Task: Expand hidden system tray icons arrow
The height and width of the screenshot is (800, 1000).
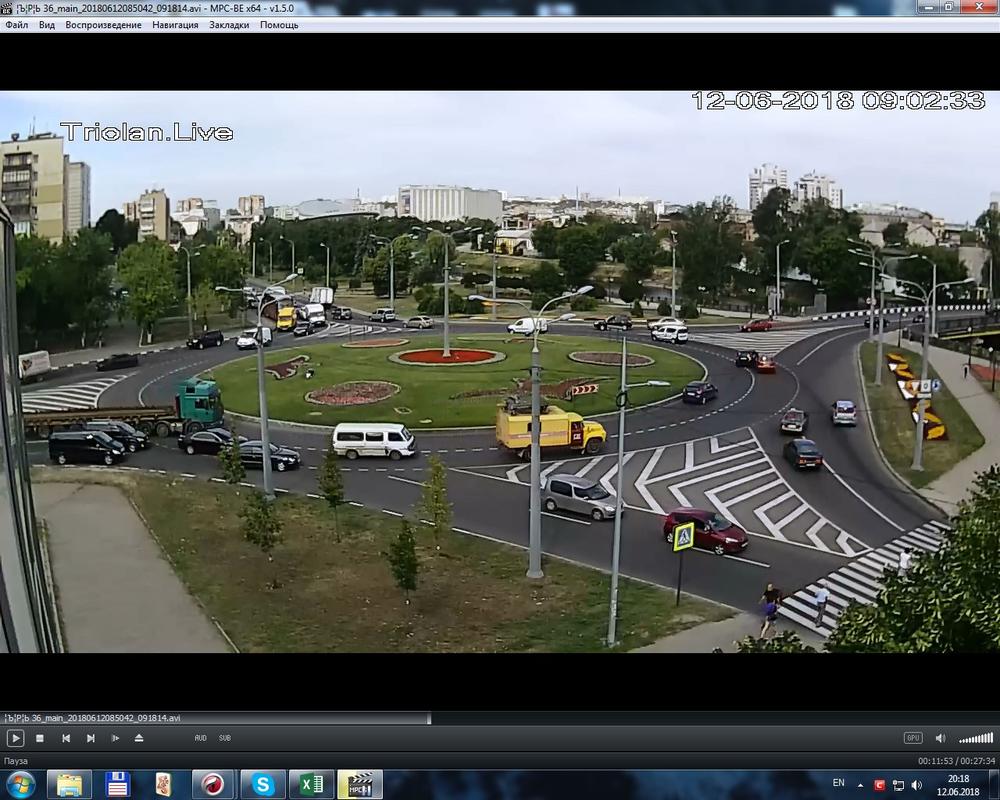Action: tap(860, 785)
